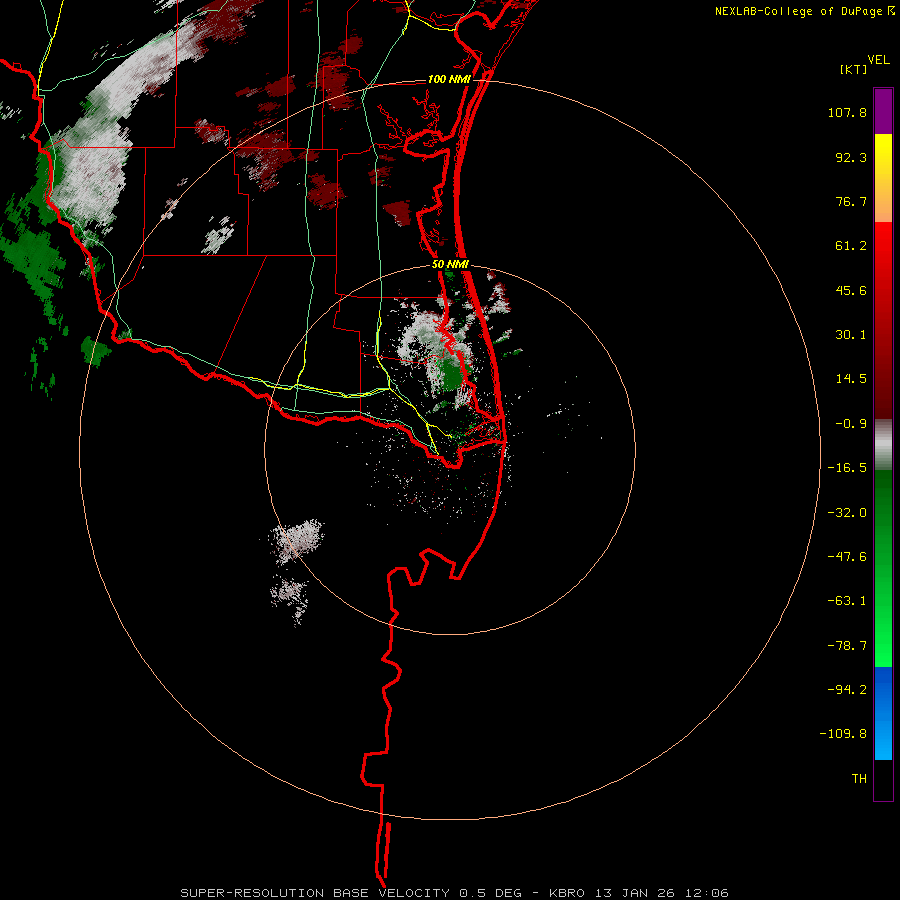
Task: Click the -63.1 velocity scale value
Action: (847, 601)
